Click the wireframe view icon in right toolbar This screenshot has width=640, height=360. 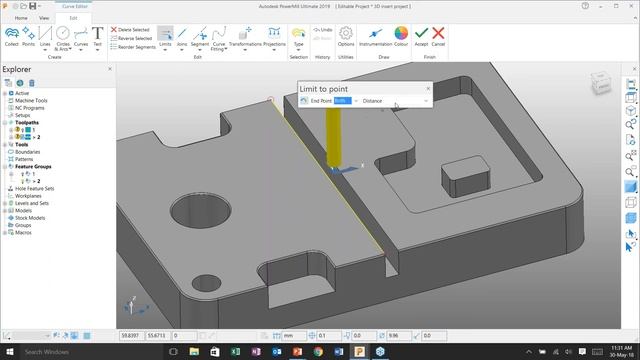631,203
